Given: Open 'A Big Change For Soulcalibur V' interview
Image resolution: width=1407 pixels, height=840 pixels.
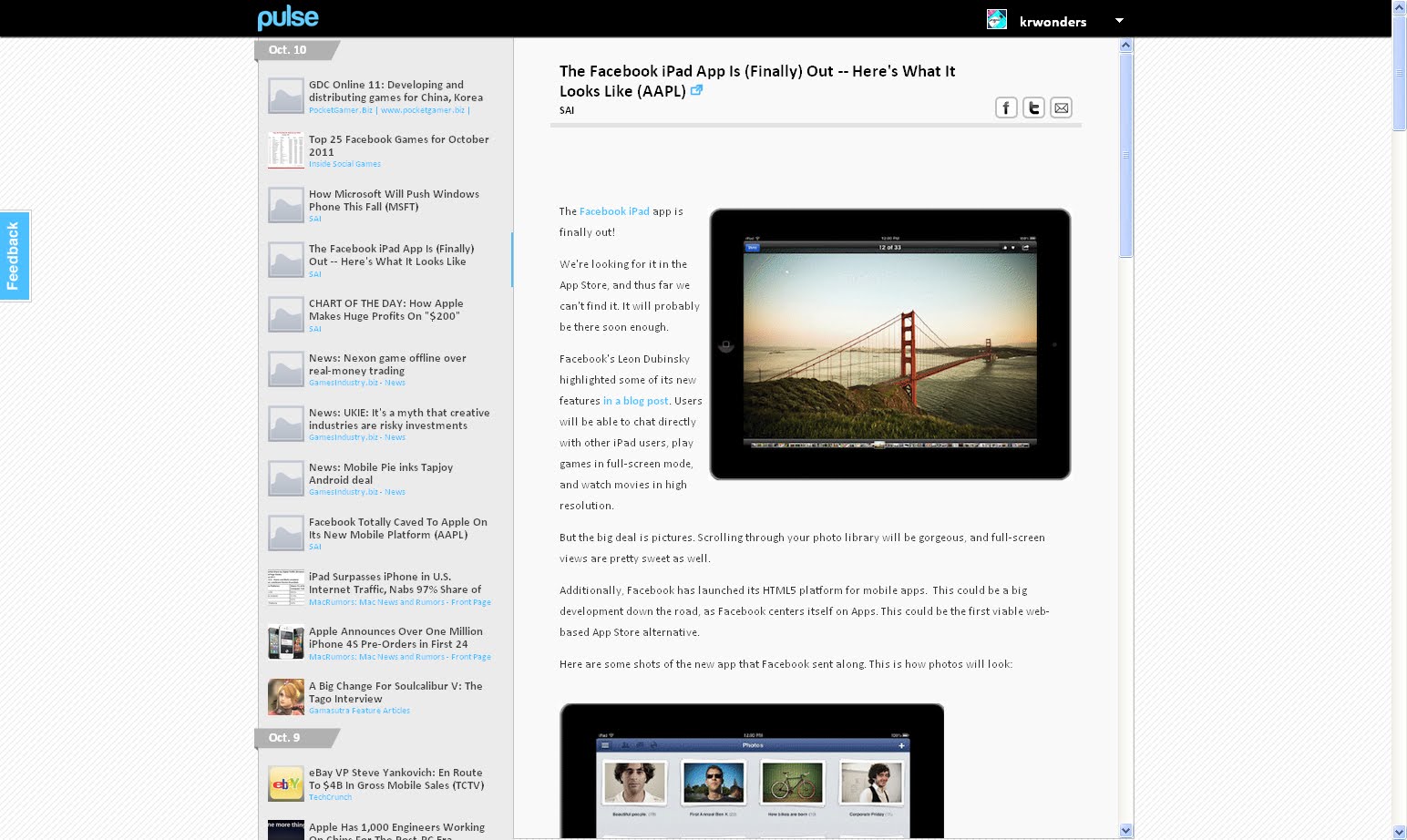Looking at the screenshot, I should [395, 692].
